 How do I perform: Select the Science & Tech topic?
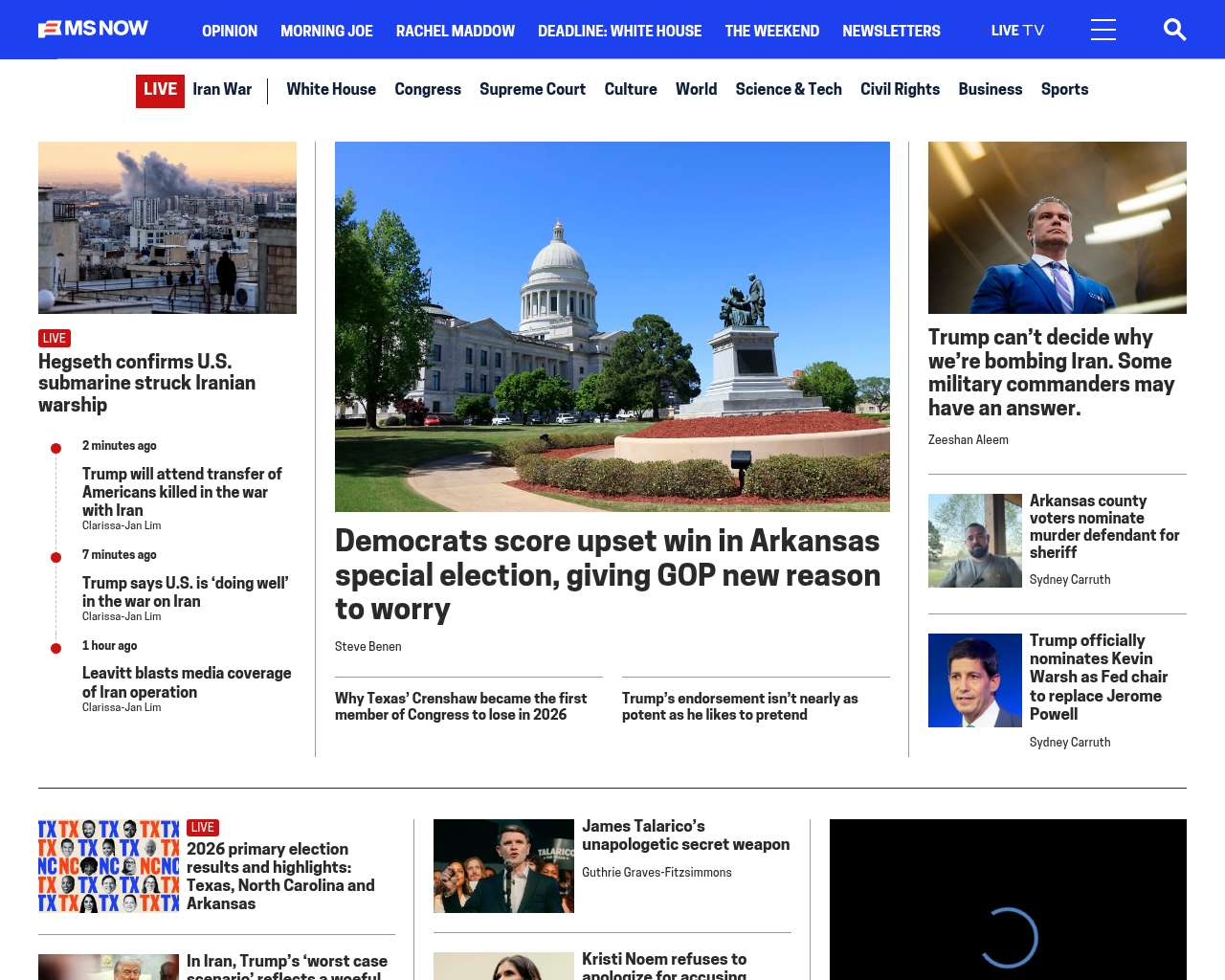(x=788, y=89)
